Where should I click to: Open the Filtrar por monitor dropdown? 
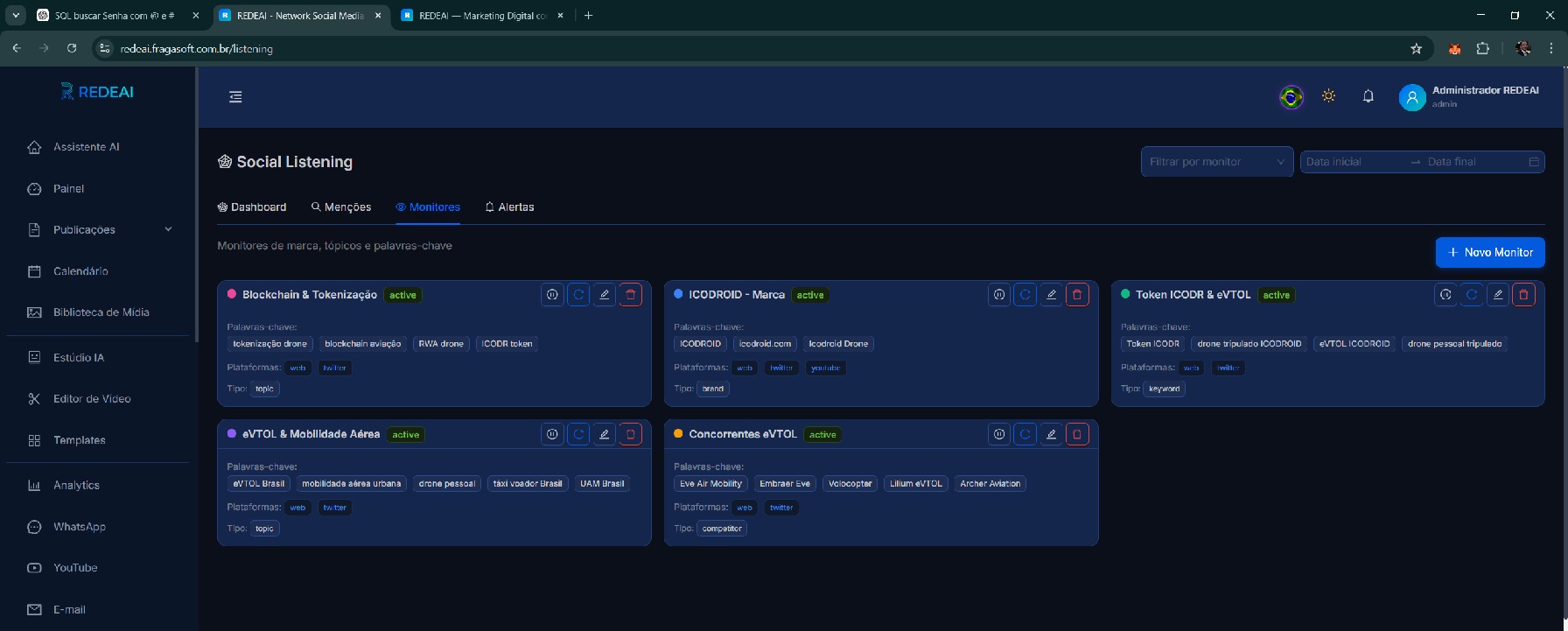pos(1216,162)
